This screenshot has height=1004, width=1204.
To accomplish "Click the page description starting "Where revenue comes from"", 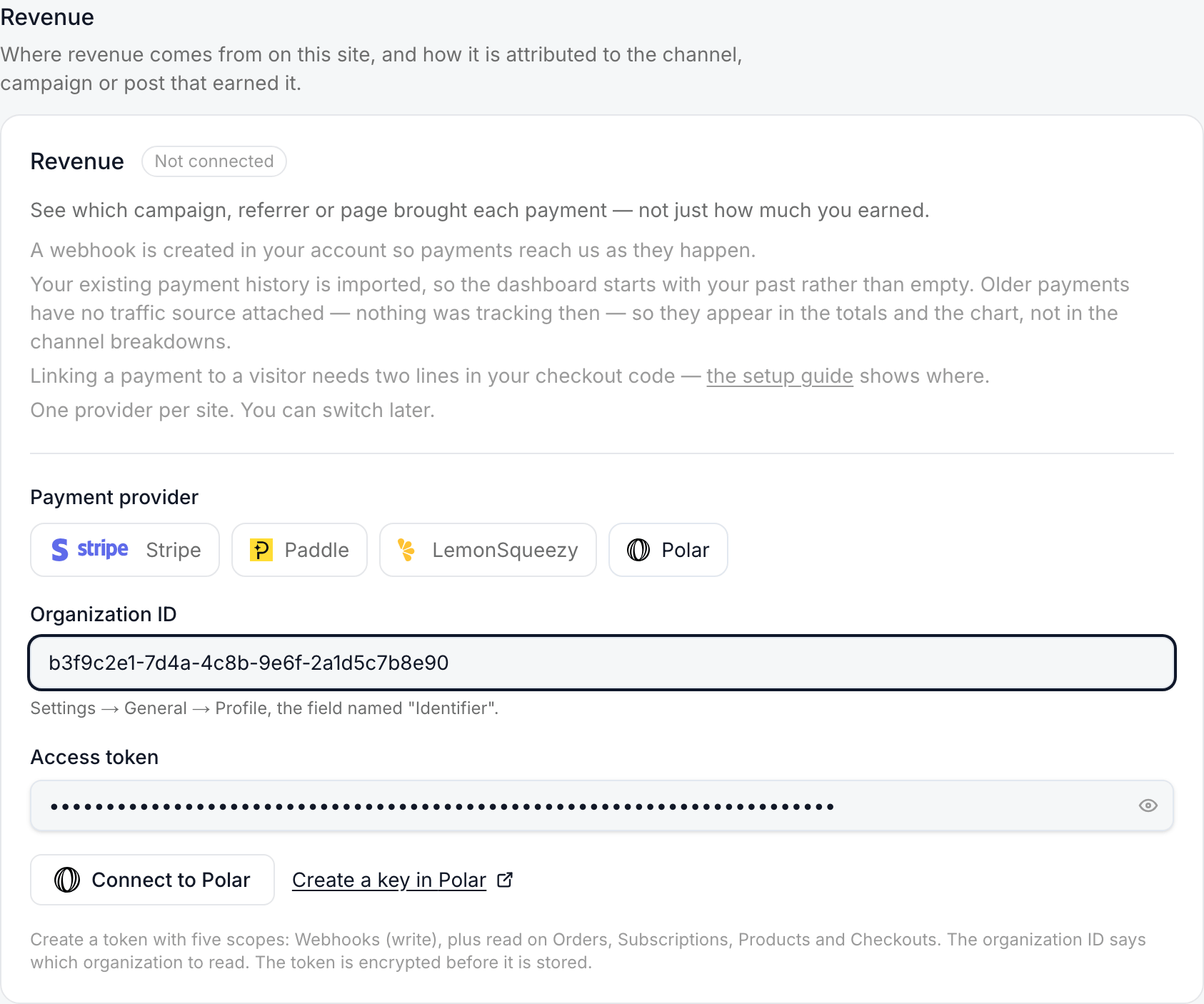I will (x=371, y=69).
